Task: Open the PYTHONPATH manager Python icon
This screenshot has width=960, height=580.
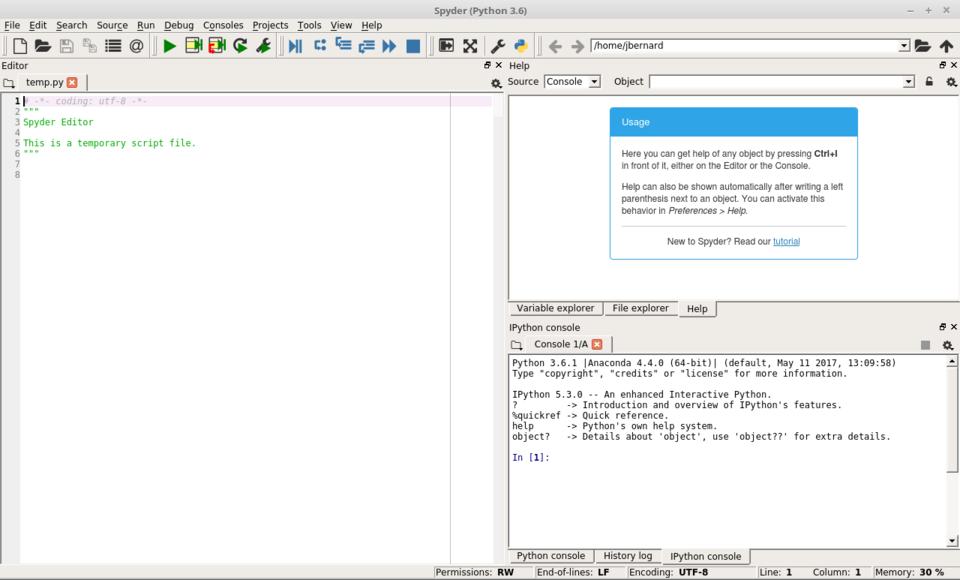Action: 521,46
